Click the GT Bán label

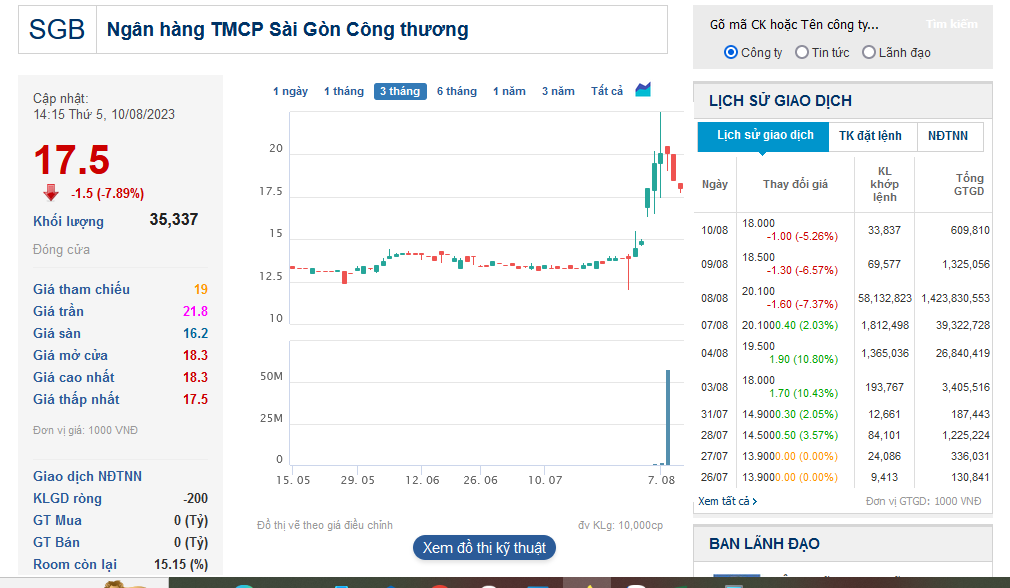pos(56,542)
